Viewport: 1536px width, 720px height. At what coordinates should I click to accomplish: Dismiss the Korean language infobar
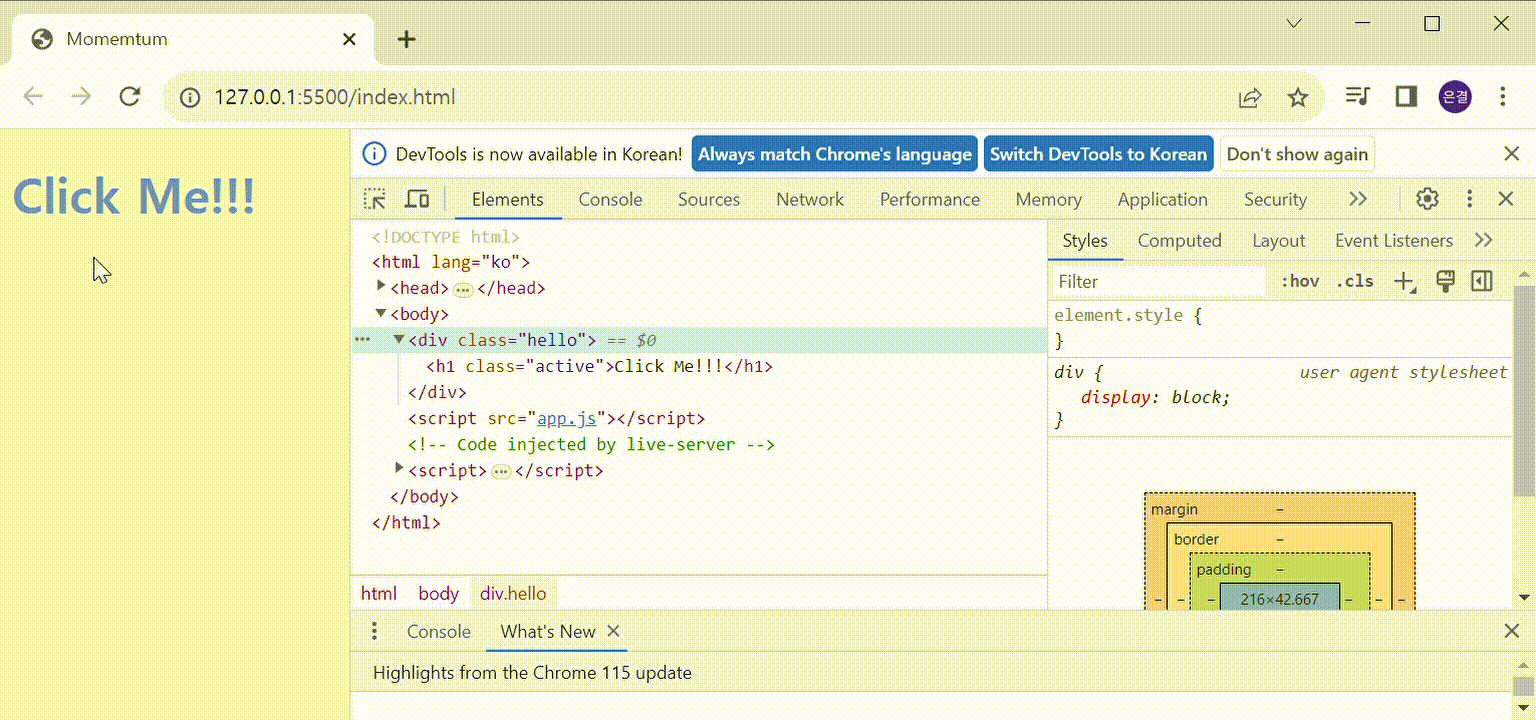pos(1512,154)
